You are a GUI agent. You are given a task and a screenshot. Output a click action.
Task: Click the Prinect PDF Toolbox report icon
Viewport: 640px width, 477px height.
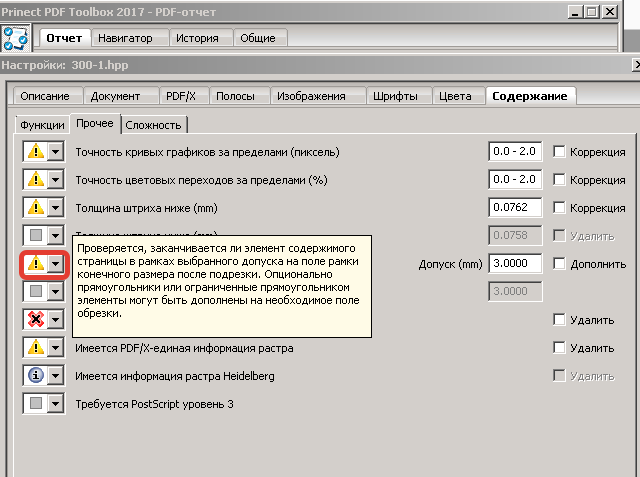tap(16, 39)
